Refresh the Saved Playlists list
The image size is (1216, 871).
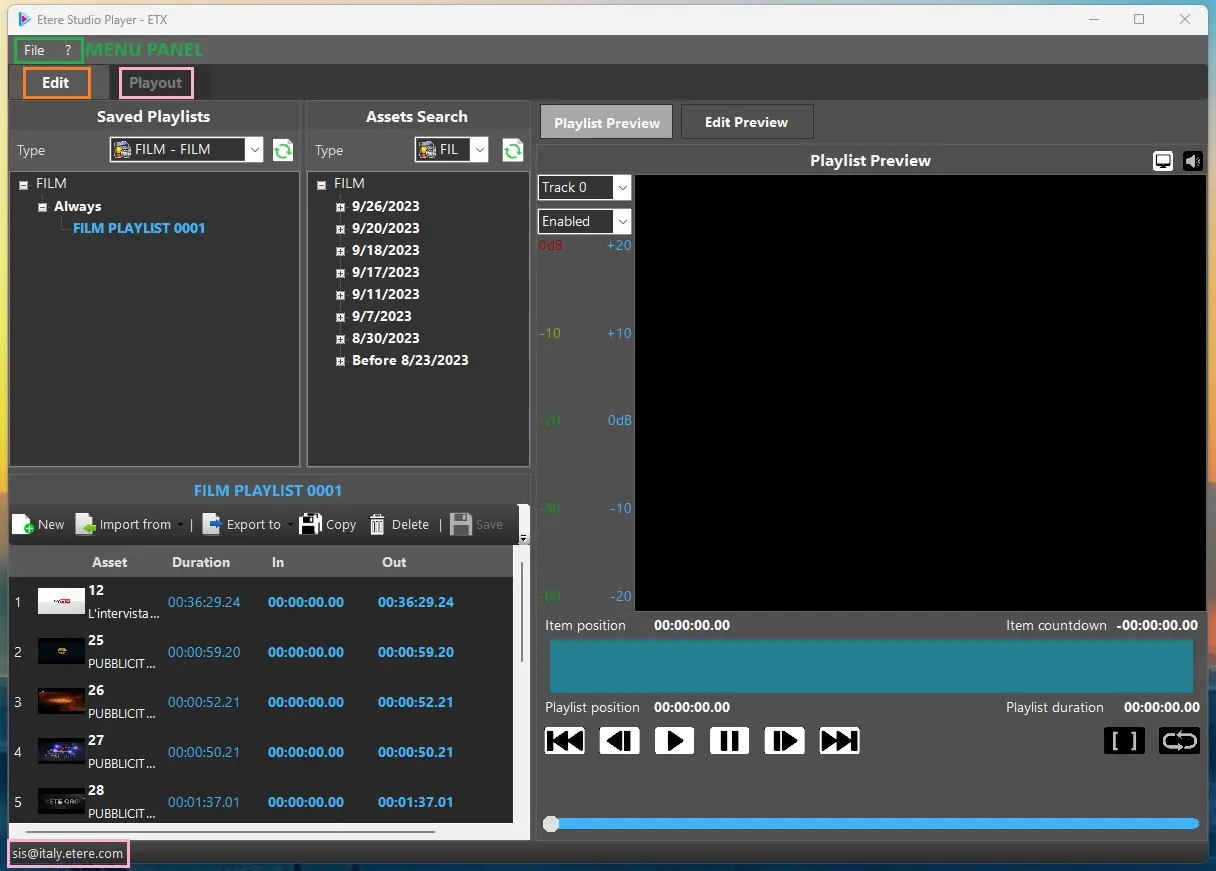pyautogui.click(x=283, y=150)
